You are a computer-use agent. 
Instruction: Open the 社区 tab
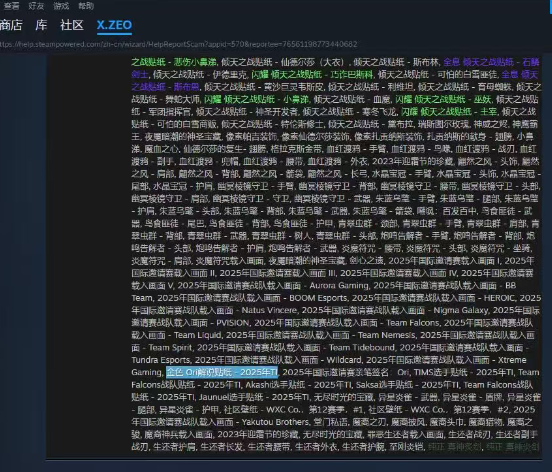72,25
